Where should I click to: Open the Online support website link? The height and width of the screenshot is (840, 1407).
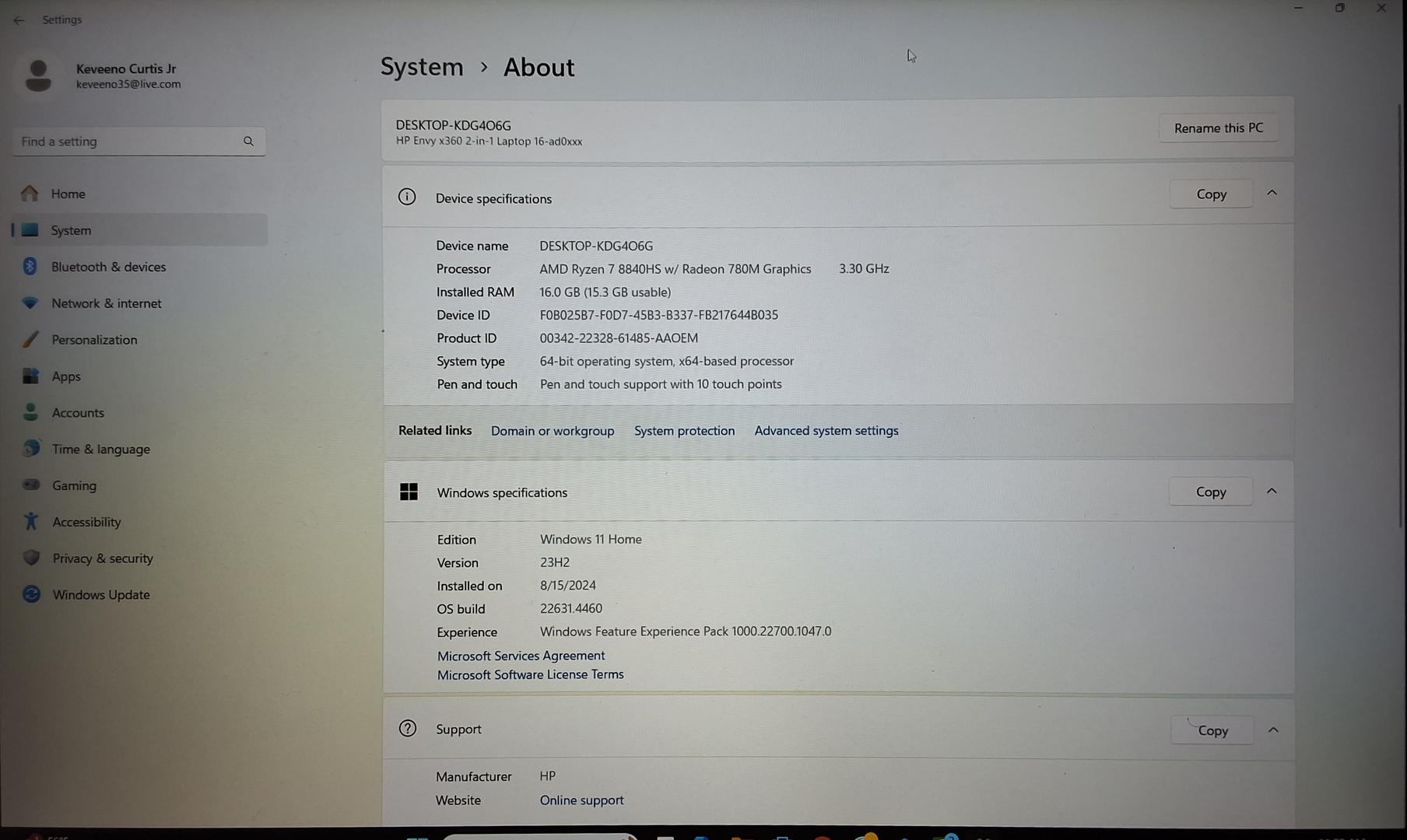581,800
